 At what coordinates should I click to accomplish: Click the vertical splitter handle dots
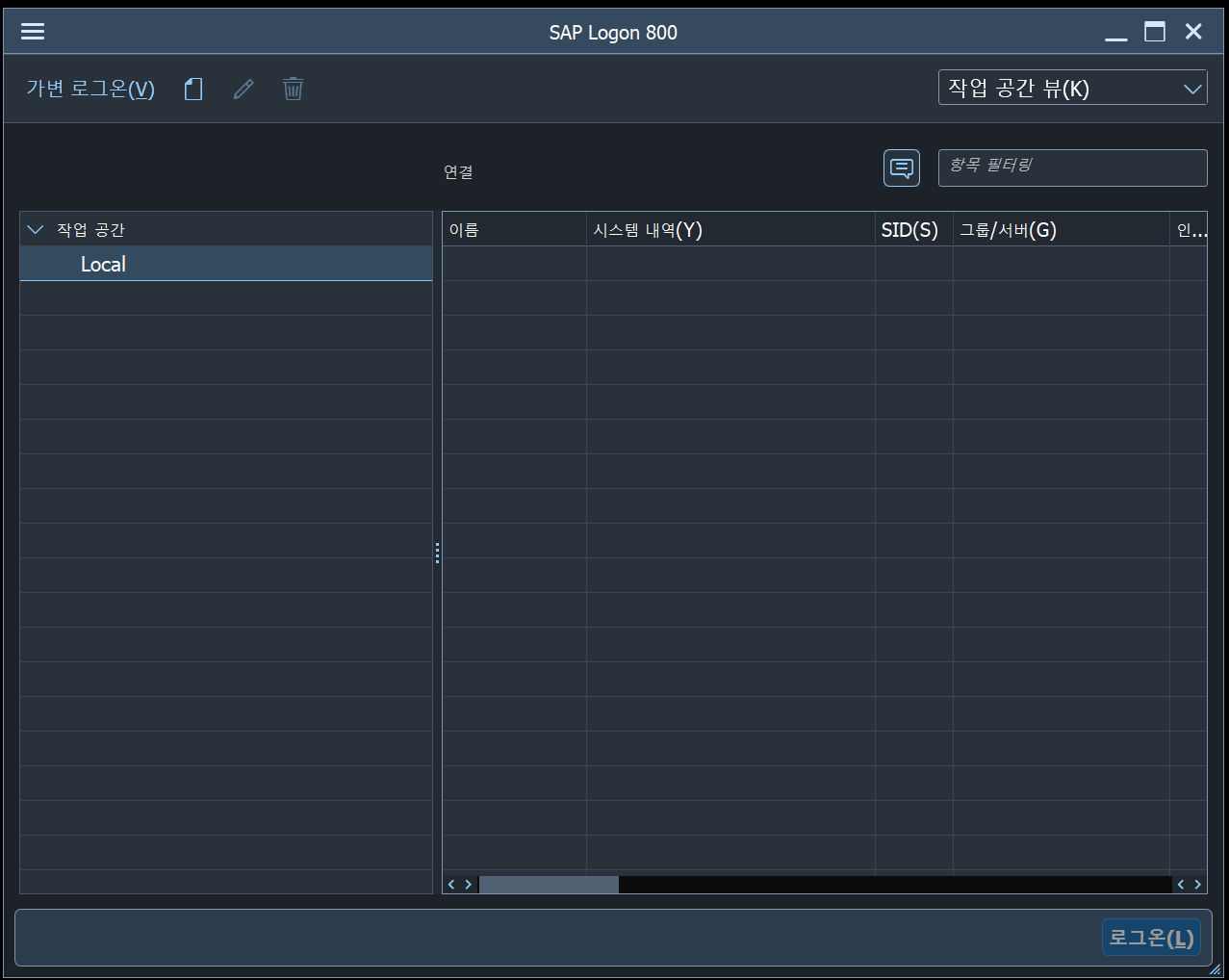[437, 553]
